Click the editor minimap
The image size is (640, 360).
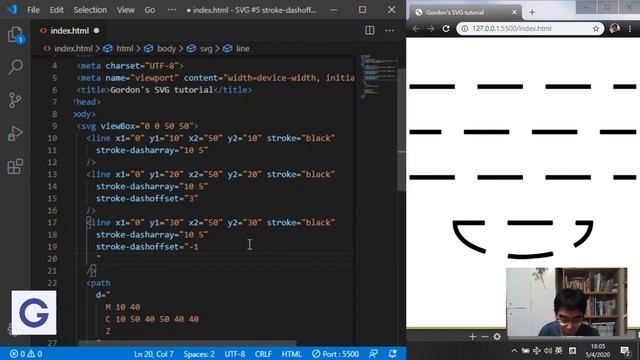point(378,77)
